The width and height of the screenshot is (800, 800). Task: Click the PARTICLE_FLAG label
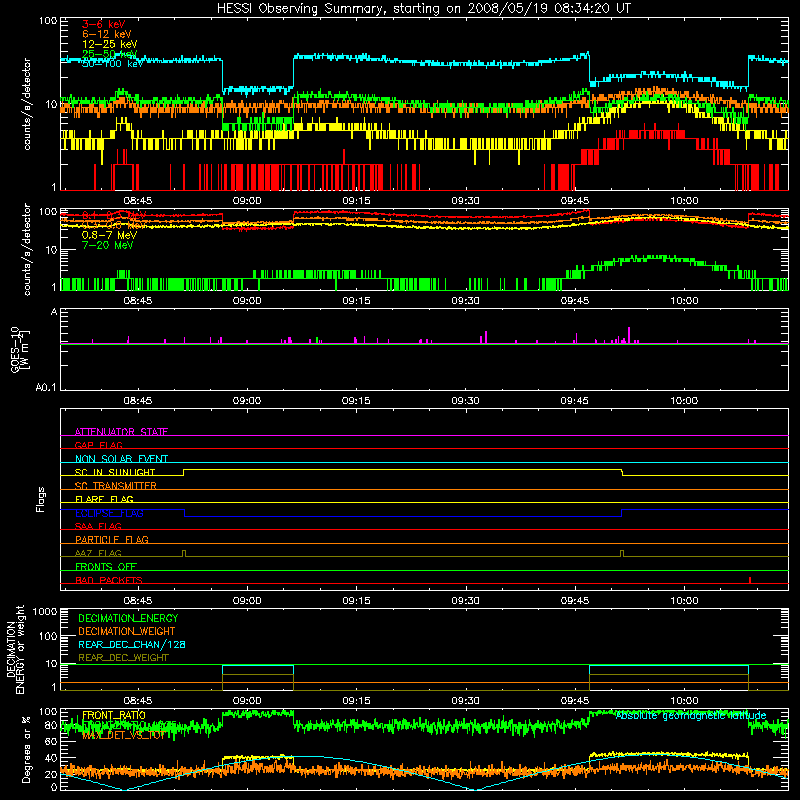coord(112,539)
